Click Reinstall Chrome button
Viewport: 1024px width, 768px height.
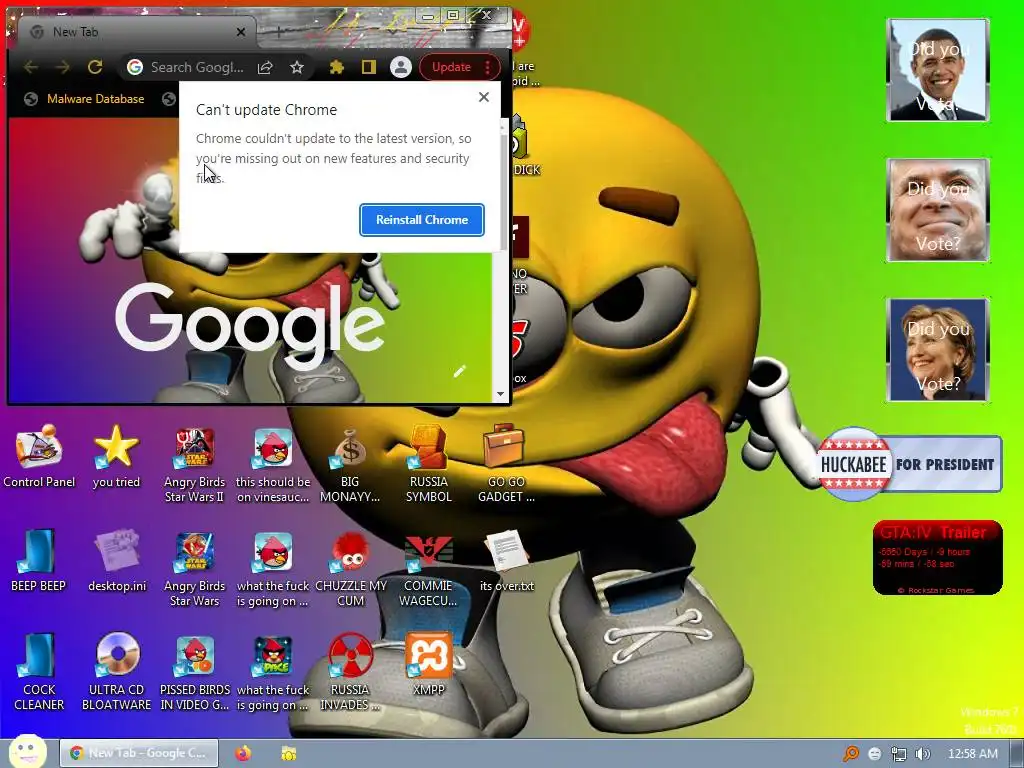pos(422,220)
